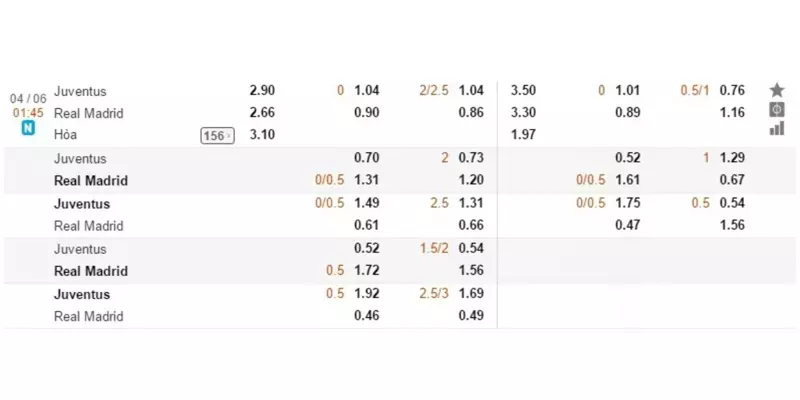Select over 2.5/3 odds 1.69
This screenshot has width=800, height=400.
point(471,293)
